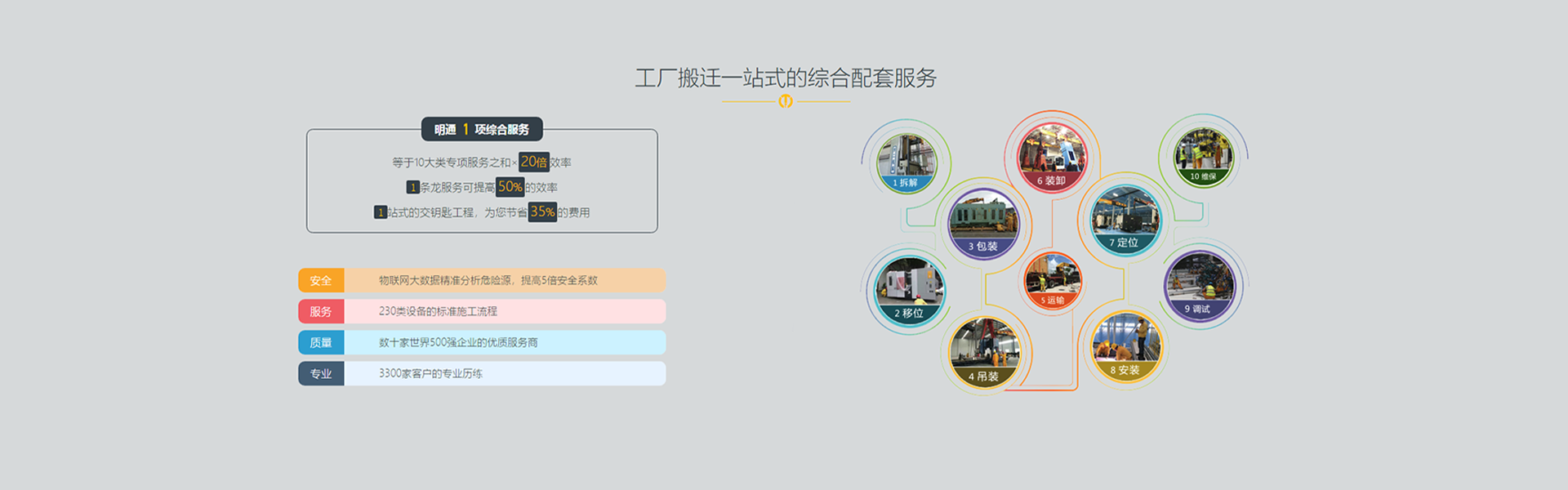Open the 3 包装 circle image
Viewport: 1568px width, 490px height.
tap(983, 224)
